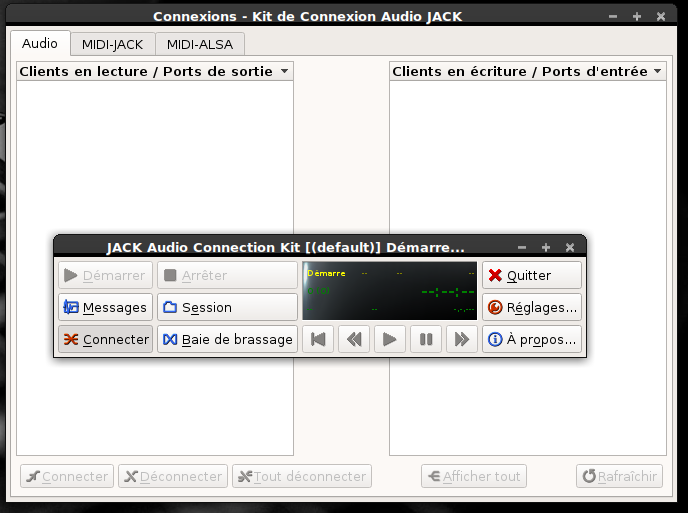Screen dimensions: 688x513
Task: Close the Connexions window
Action: point(661,17)
